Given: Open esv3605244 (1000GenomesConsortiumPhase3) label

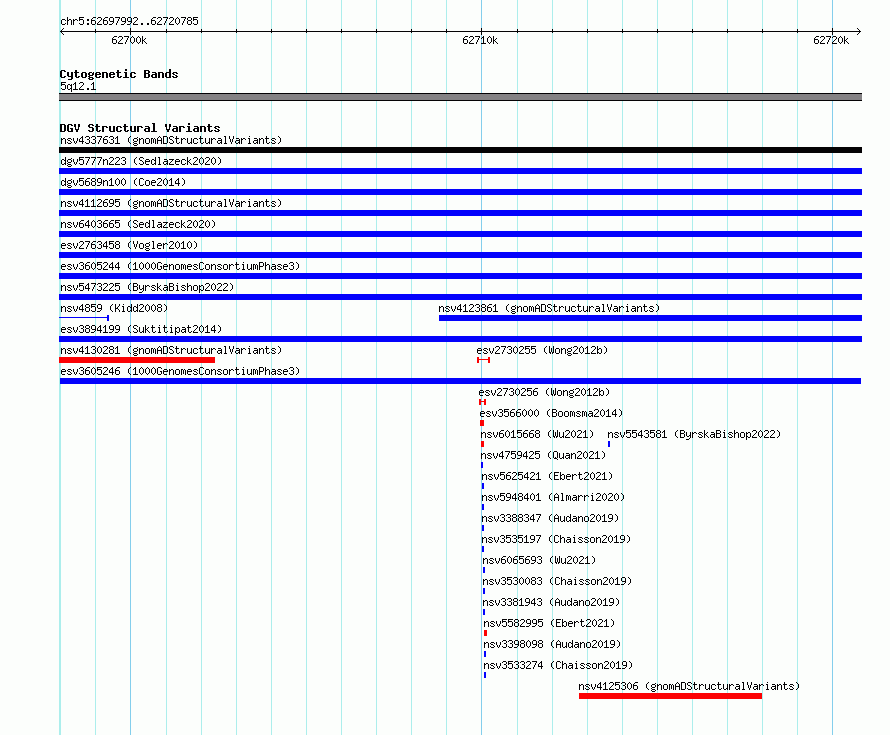Looking at the screenshot, I should click(x=180, y=266).
